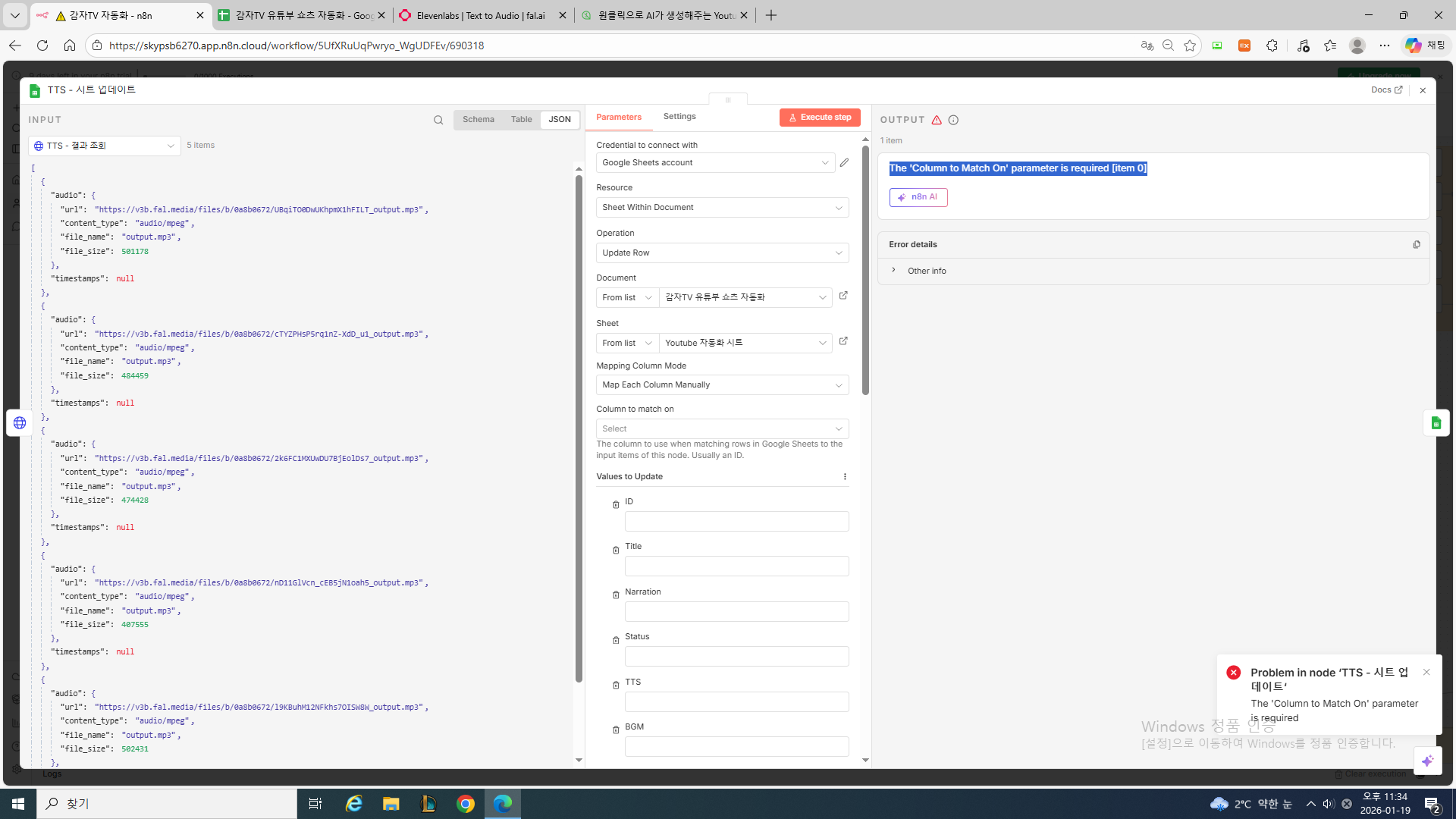This screenshot has width=1456, height=819.
Task: Copy error details with copy icon
Action: click(x=1416, y=244)
